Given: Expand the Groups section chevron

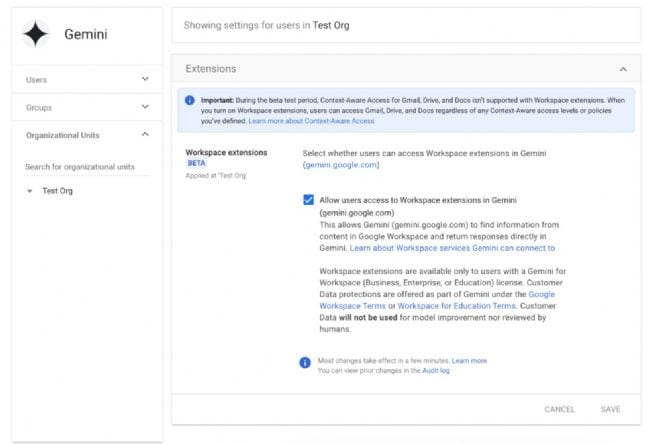Looking at the screenshot, I should click(x=145, y=107).
